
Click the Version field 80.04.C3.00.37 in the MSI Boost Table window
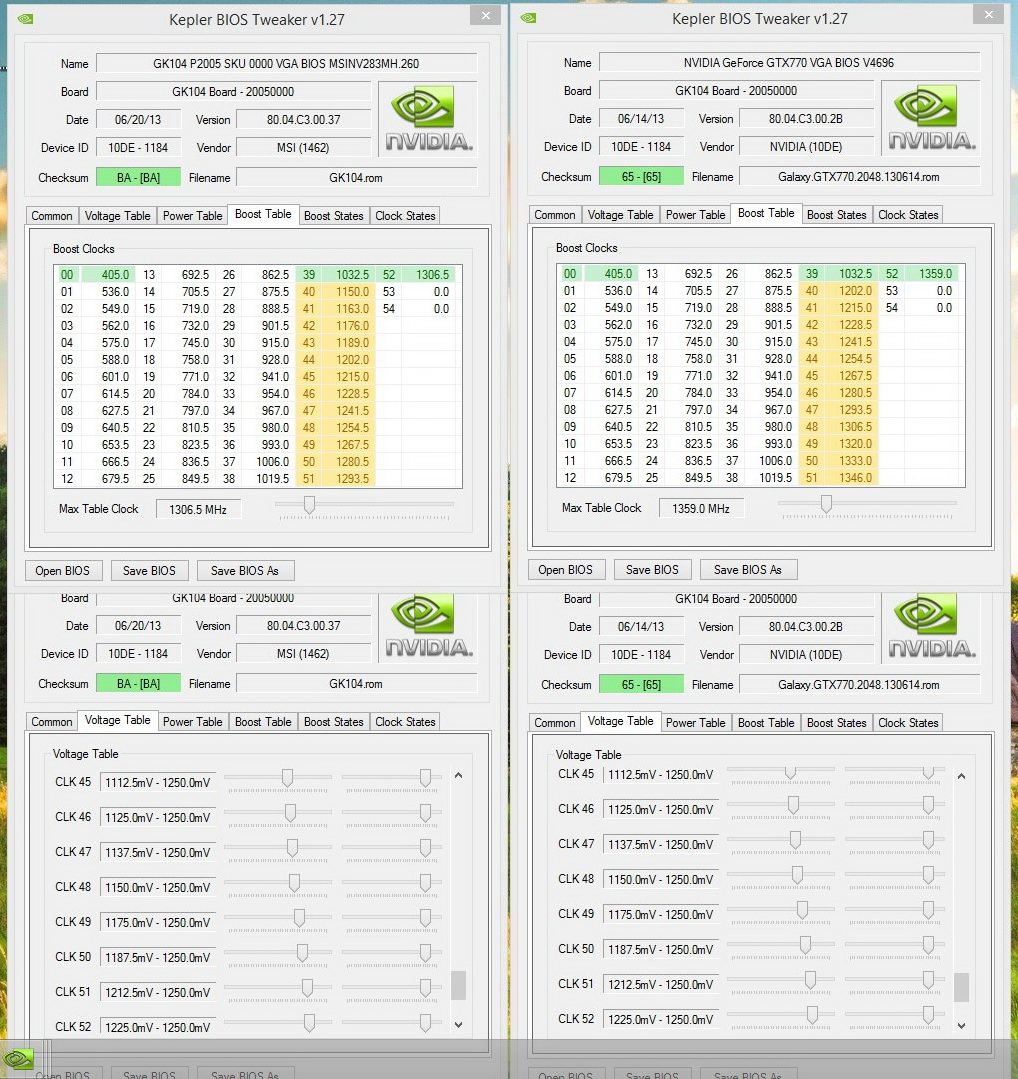tap(304, 120)
